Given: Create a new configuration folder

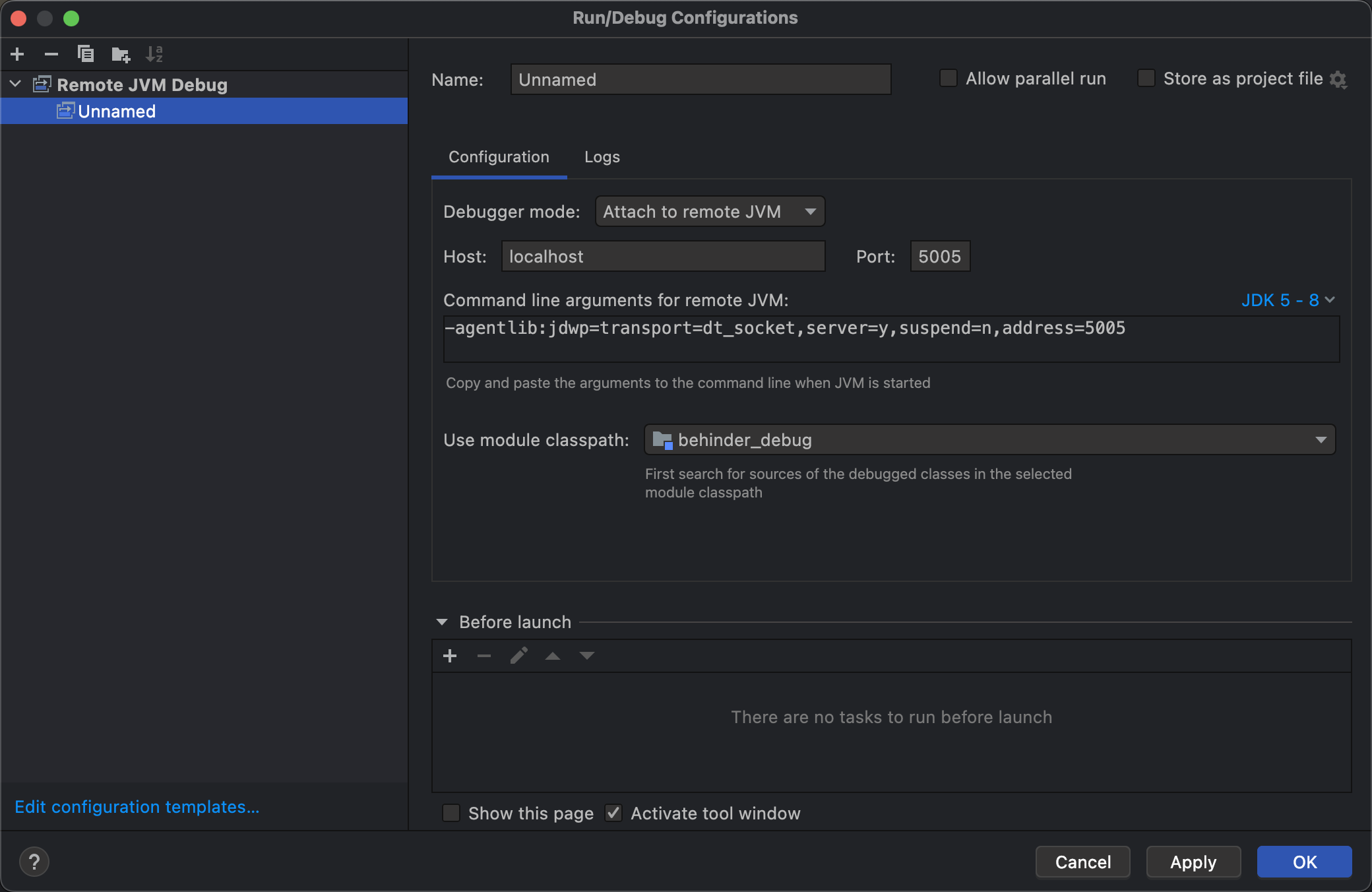Looking at the screenshot, I should pyautogui.click(x=121, y=54).
